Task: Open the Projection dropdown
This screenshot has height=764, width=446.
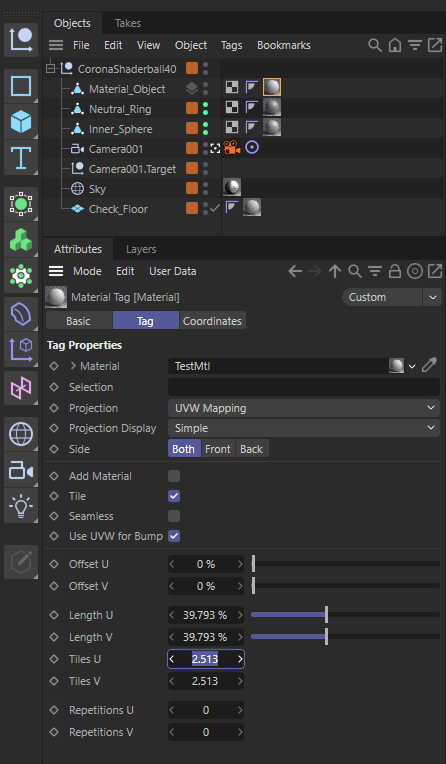Action: pos(304,408)
